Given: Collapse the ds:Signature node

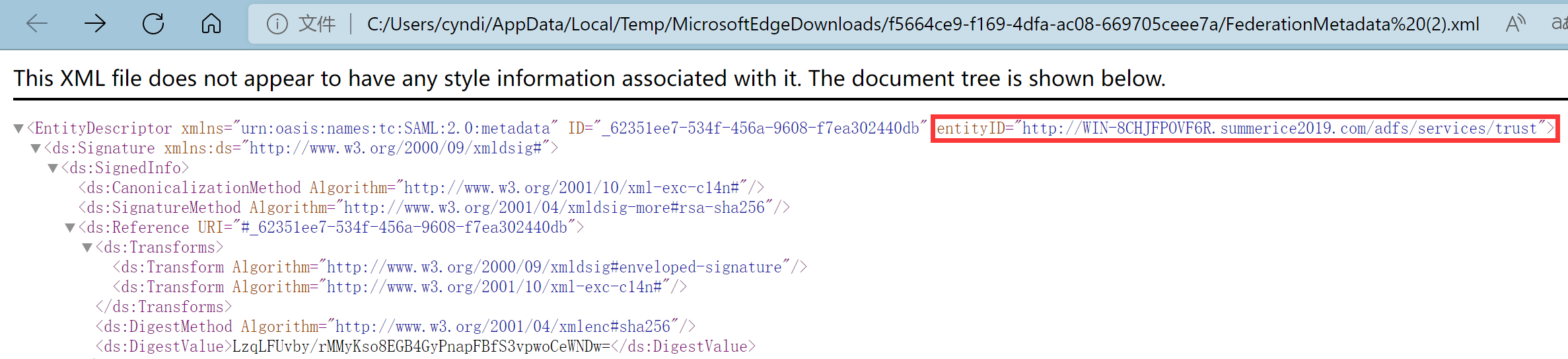Looking at the screenshot, I should 36,148.
